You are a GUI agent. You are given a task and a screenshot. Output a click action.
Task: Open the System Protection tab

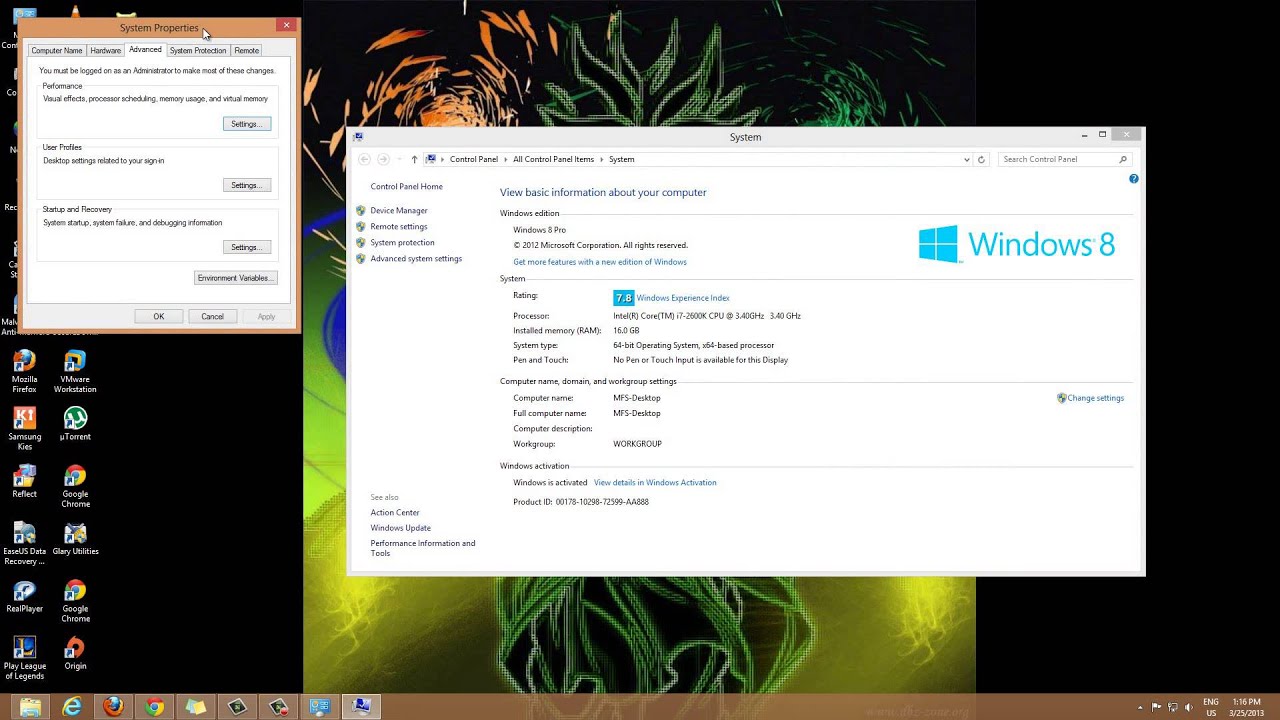tap(198, 50)
